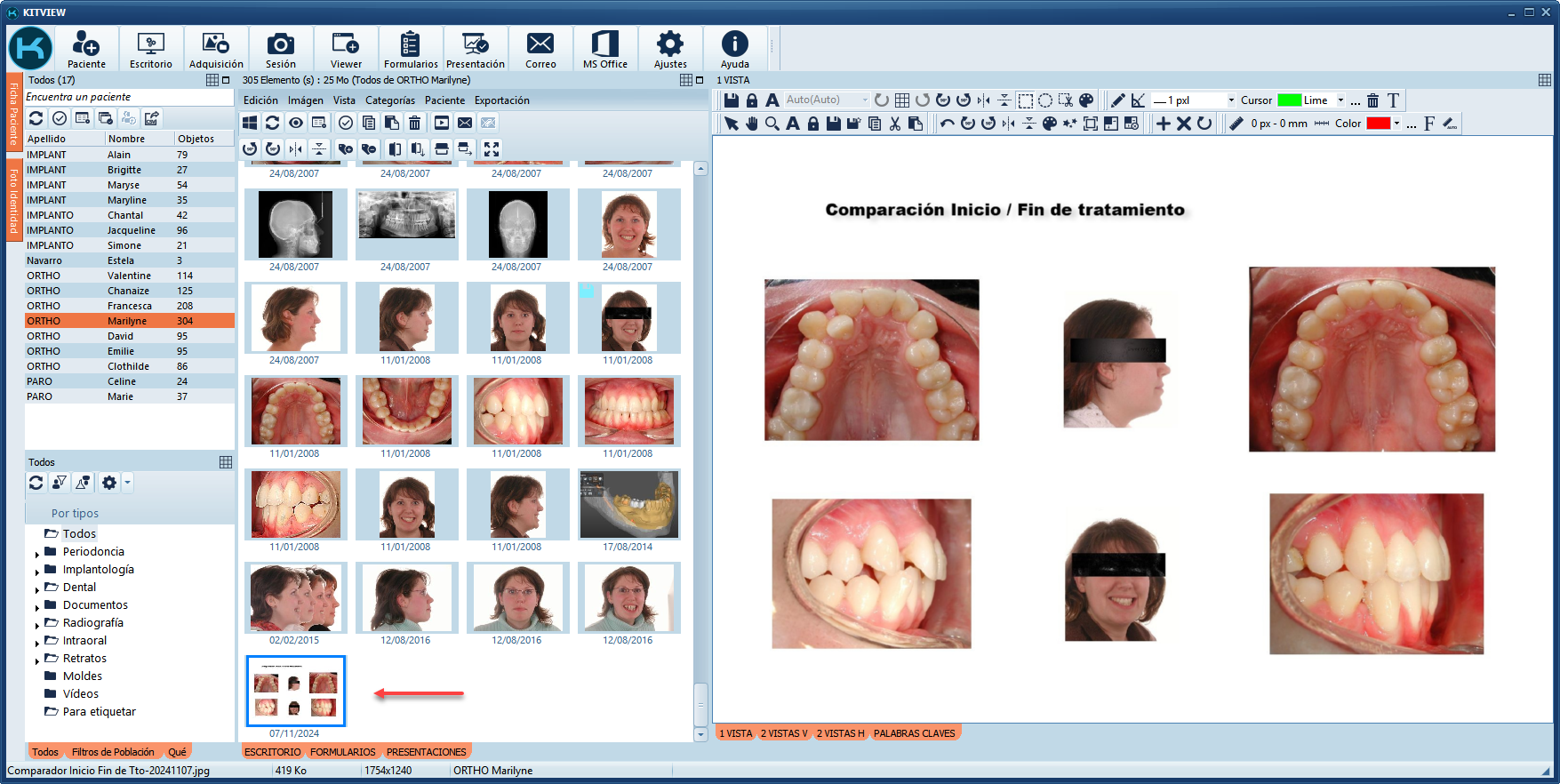Open the Exportación menu
The image size is (1560, 784).
pyautogui.click(x=501, y=100)
